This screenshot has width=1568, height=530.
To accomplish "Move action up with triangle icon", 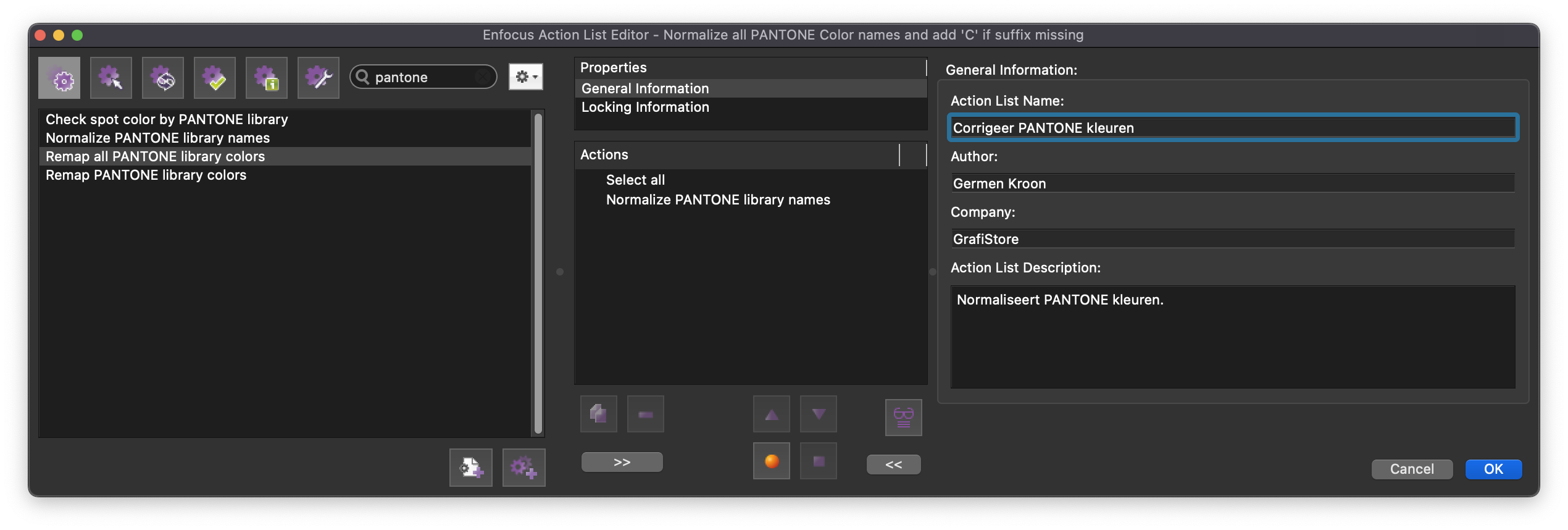I will pos(772,414).
